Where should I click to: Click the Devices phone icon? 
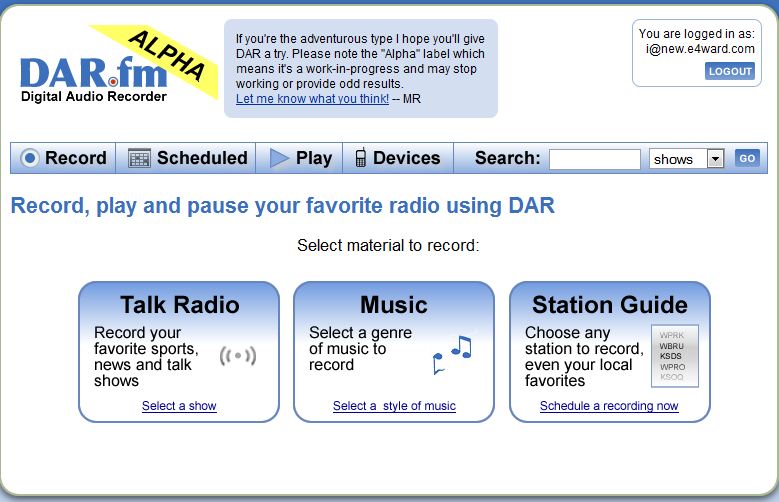pos(361,158)
